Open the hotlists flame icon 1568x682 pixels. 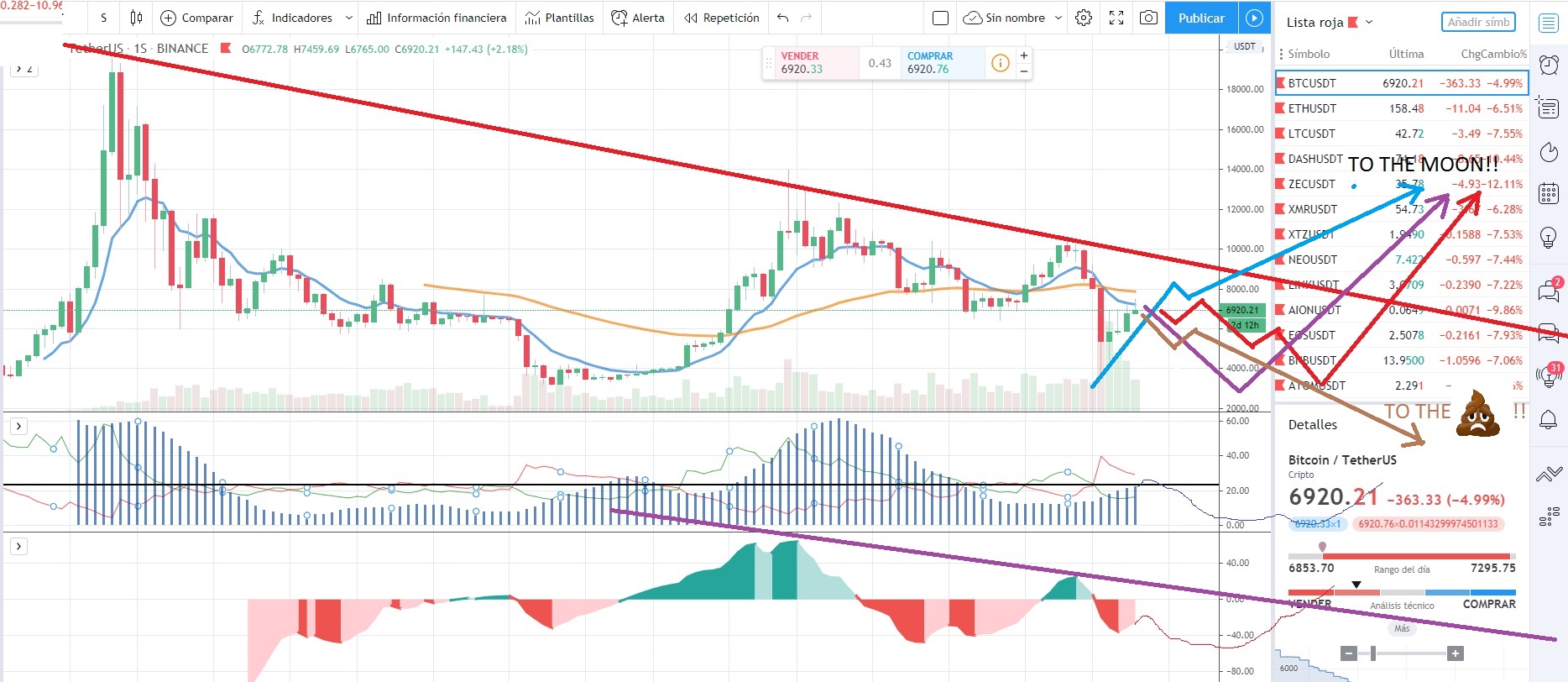point(1549,152)
